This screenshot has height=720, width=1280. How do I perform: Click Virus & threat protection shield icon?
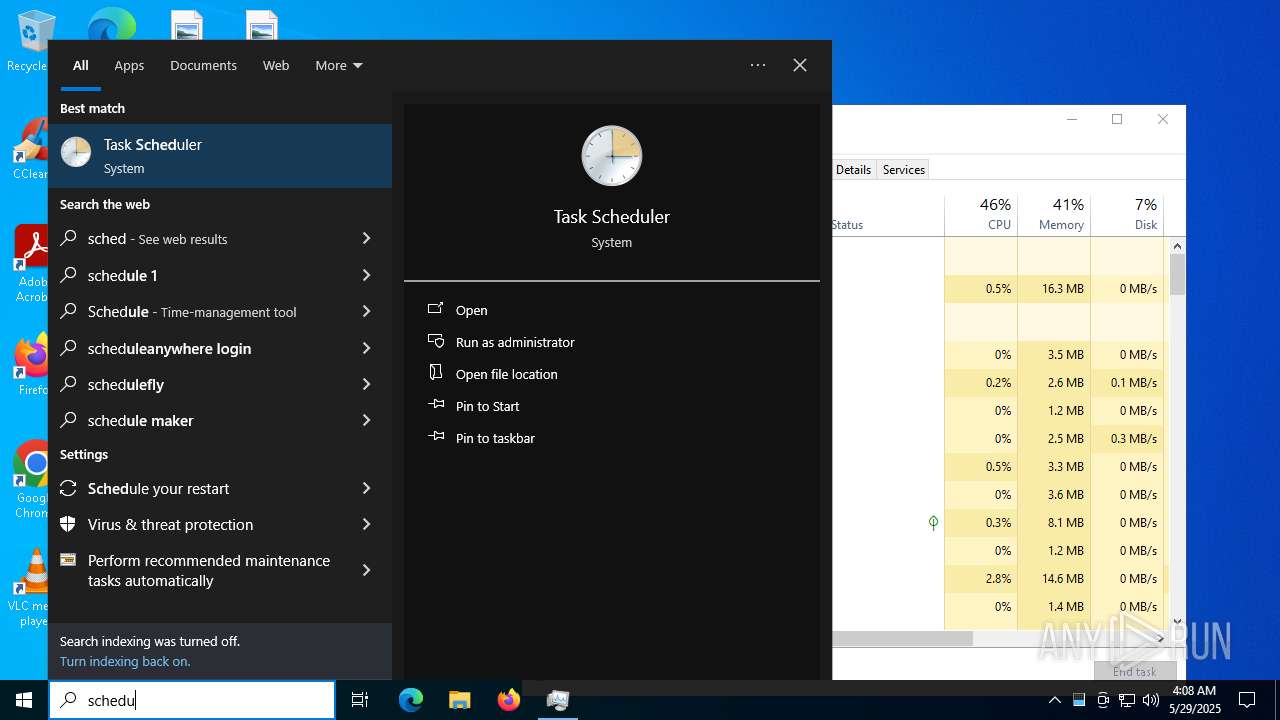(68, 524)
